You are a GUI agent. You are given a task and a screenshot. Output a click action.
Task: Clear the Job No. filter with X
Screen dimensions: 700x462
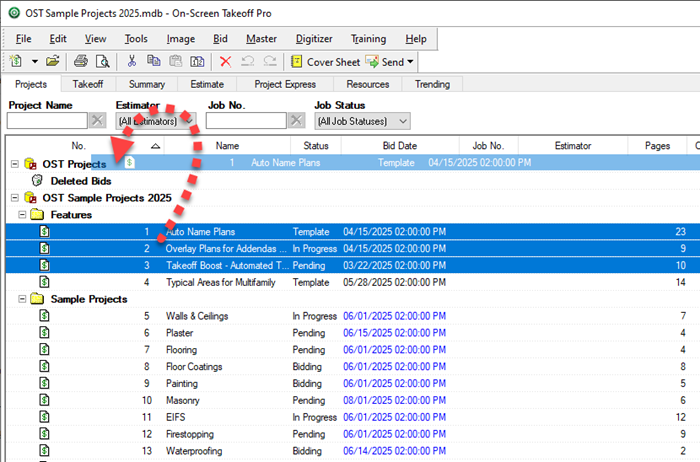[296, 121]
